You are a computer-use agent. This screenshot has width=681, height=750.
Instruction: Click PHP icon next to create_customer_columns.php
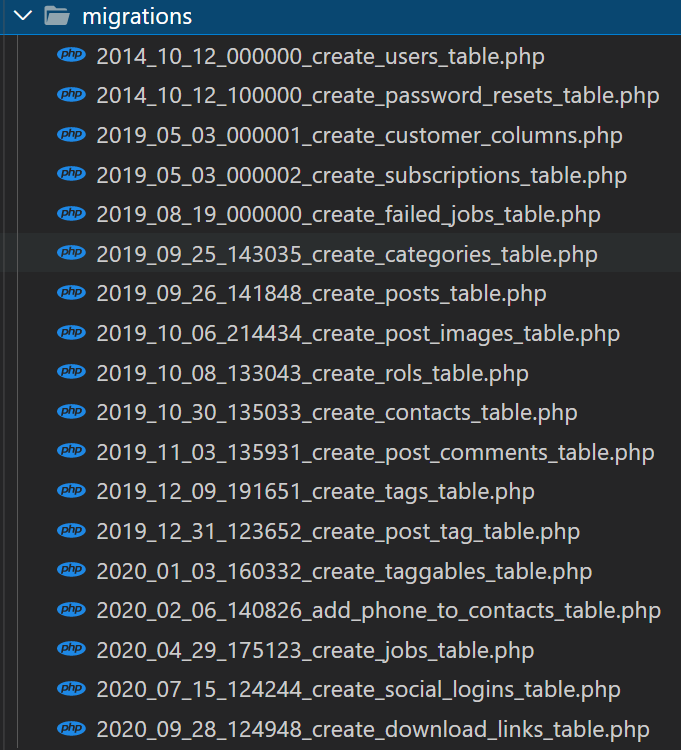71,135
